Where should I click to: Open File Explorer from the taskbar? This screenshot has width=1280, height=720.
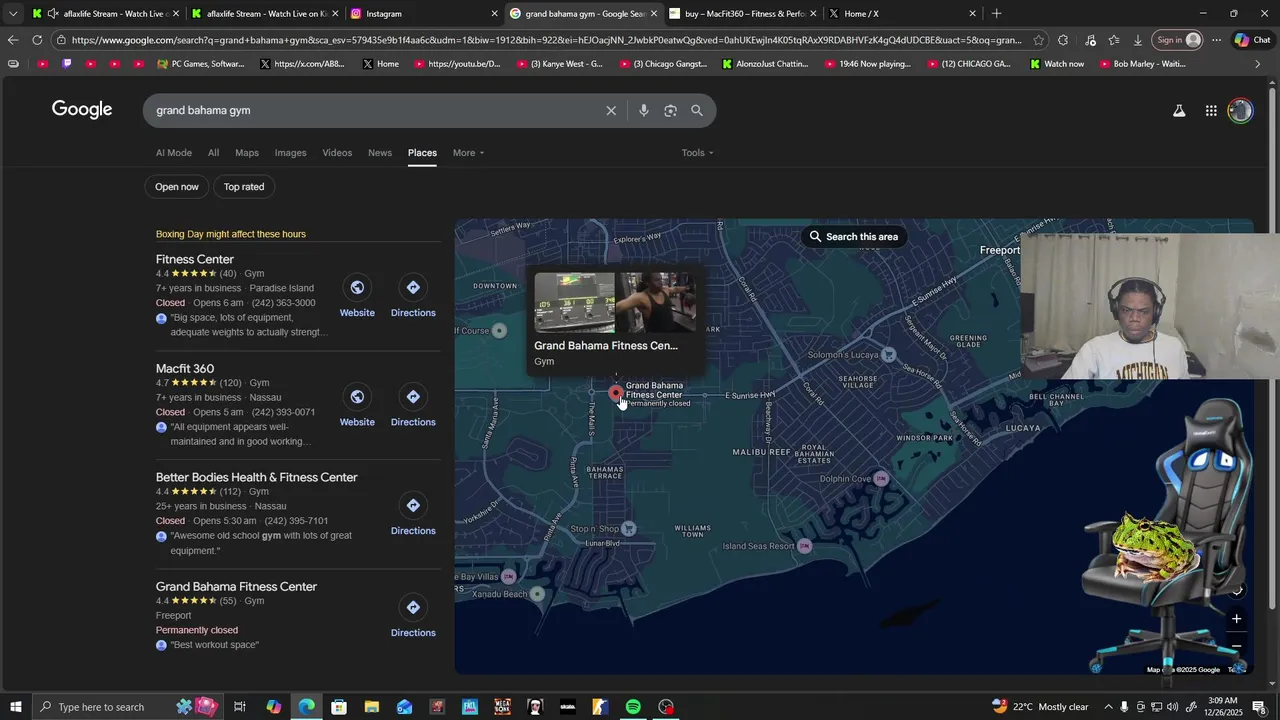[371, 707]
